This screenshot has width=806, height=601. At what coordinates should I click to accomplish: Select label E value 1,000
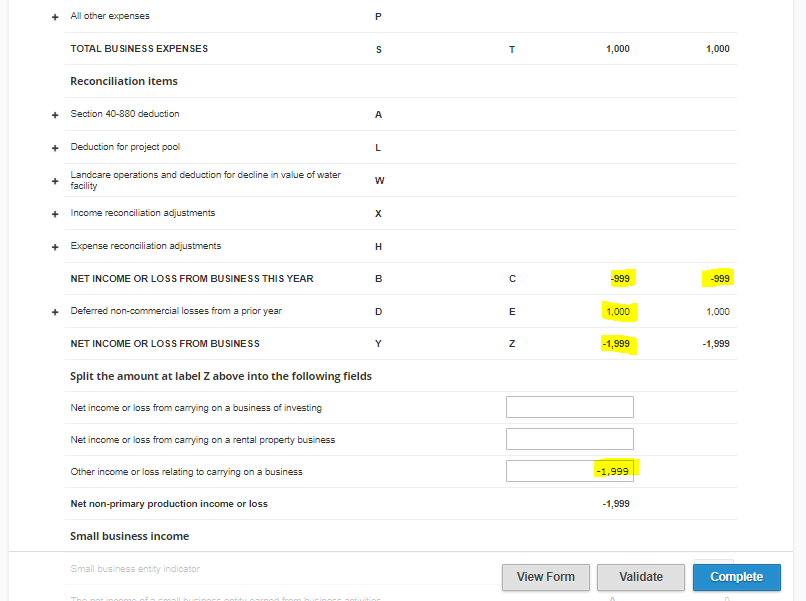pos(618,312)
